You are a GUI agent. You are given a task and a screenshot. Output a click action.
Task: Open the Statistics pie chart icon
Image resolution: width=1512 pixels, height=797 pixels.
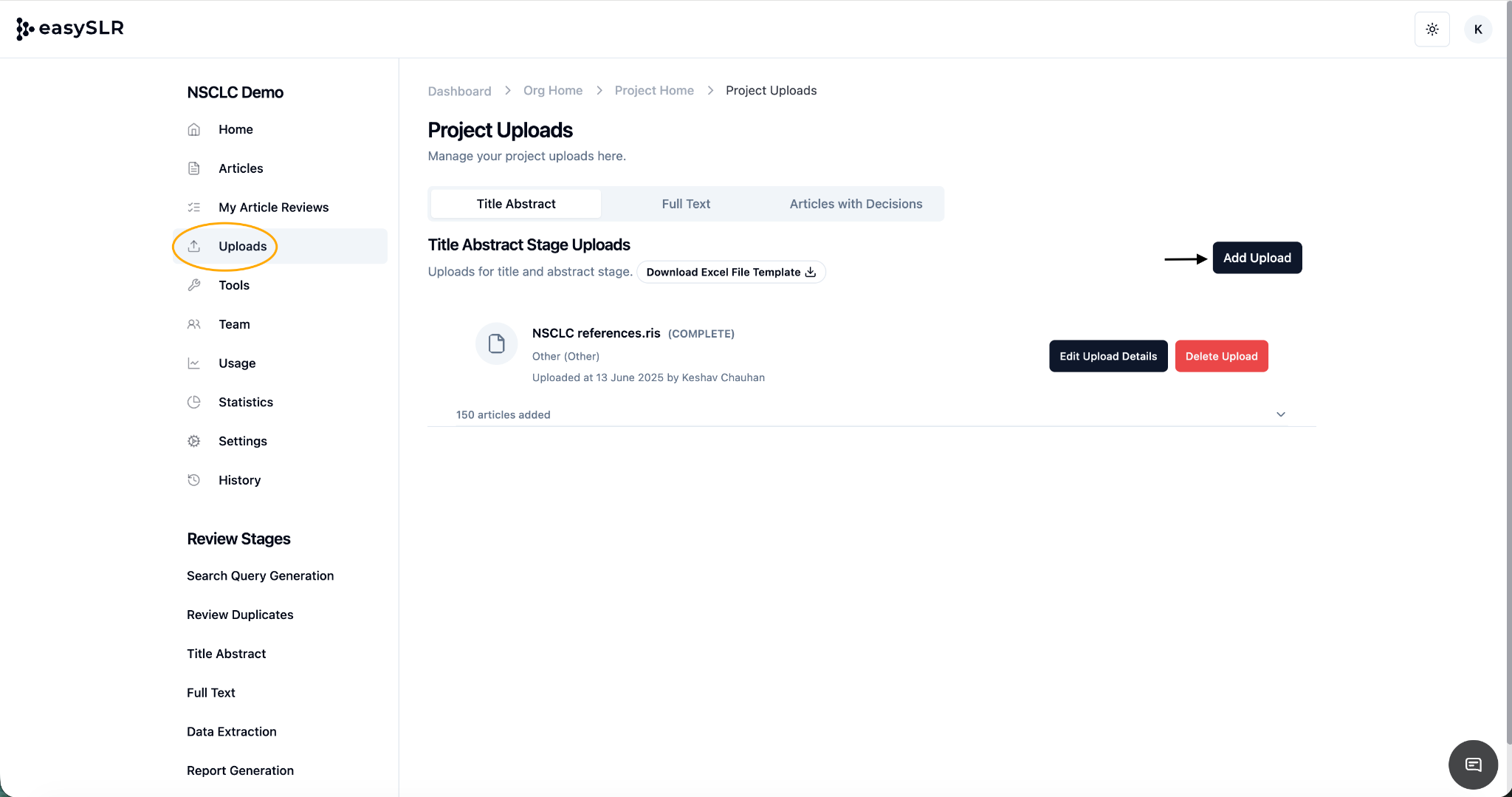coord(194,402)
